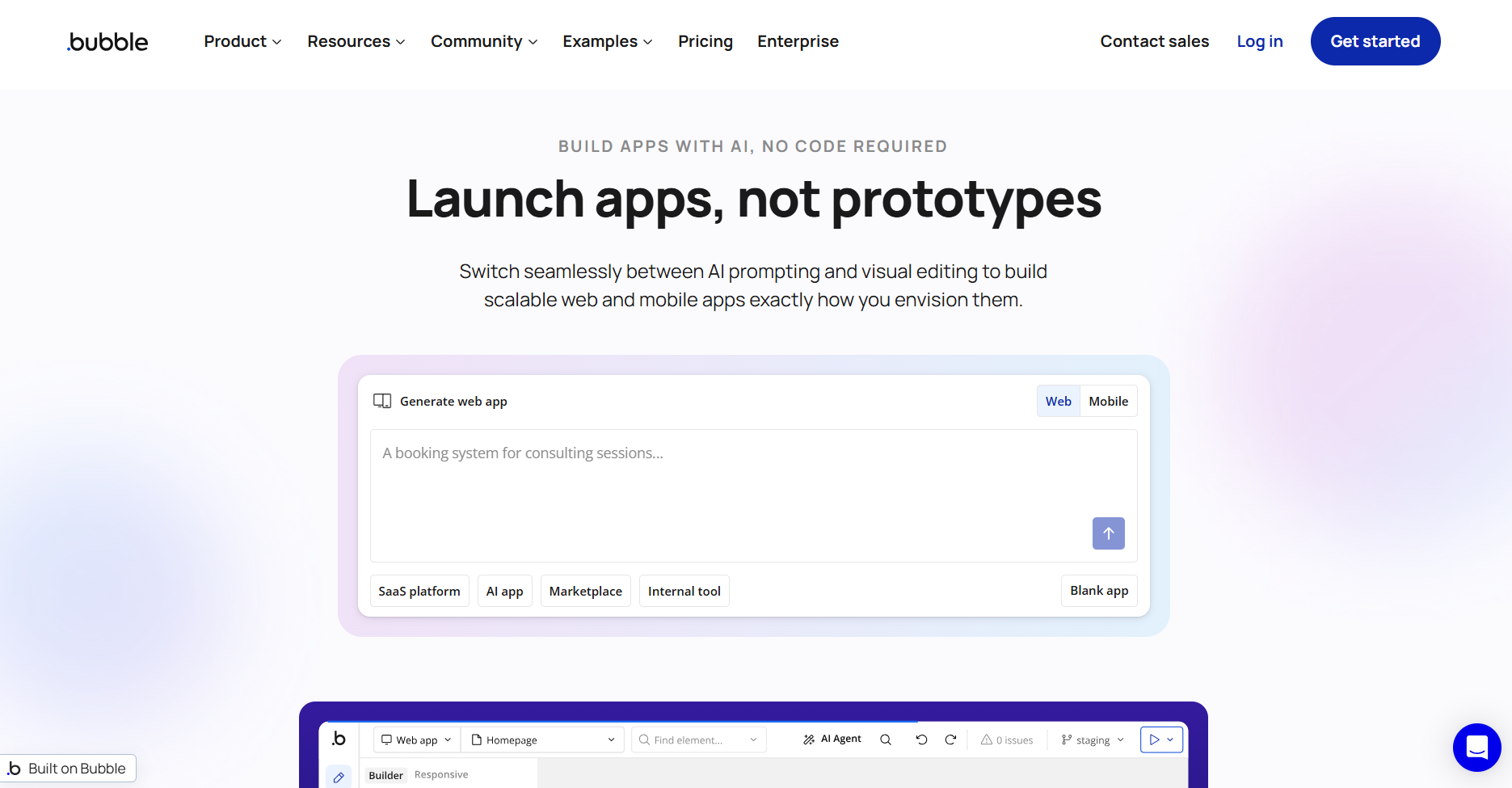Screen dimensions: 1512x788
Task: Click the 0 issues warning indicator
Action: tap(1007, 740)
